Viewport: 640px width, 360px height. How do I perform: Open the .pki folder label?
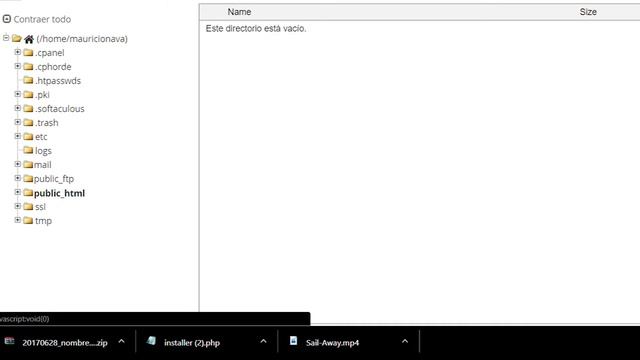[42, 95]
